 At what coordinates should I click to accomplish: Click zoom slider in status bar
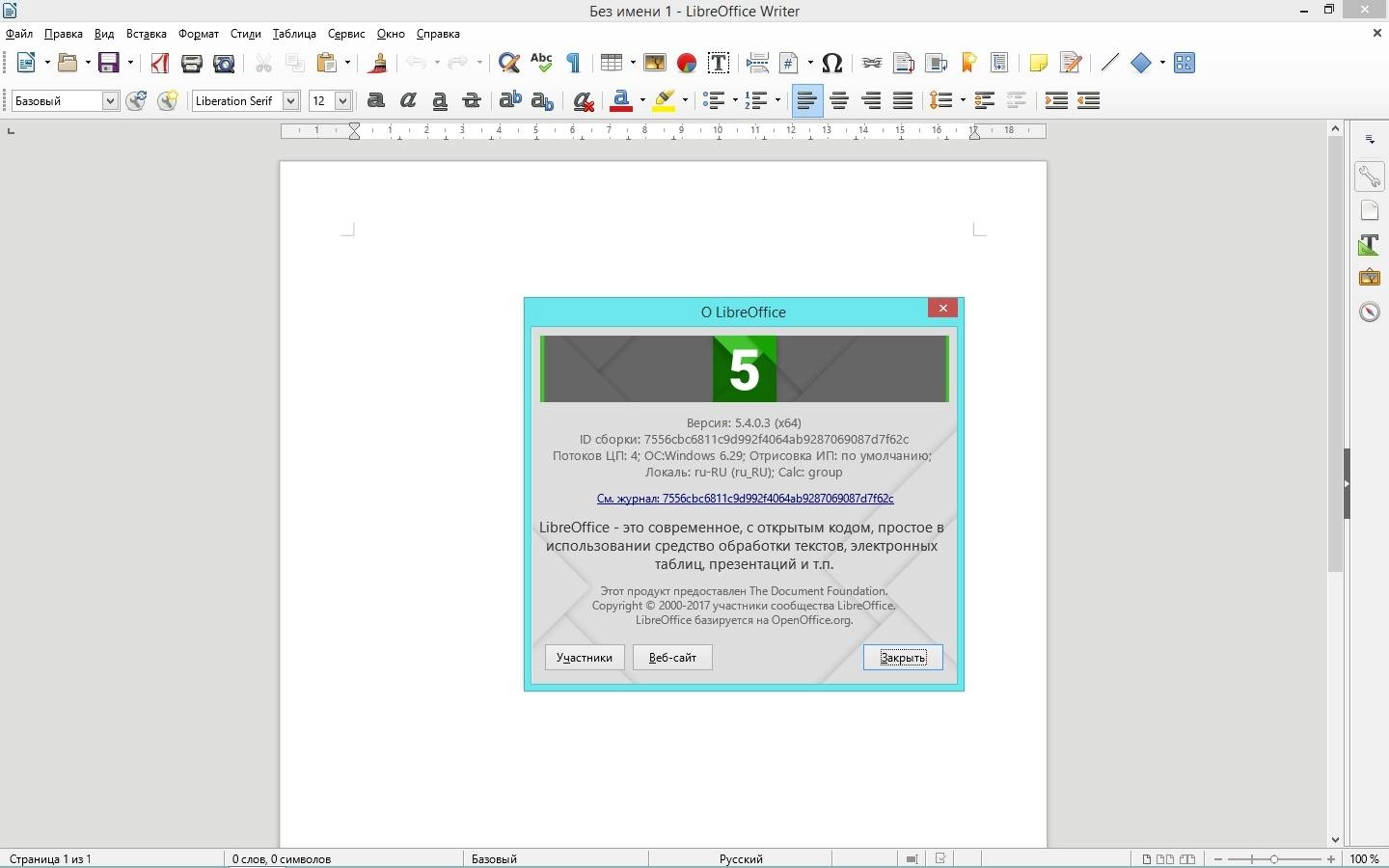[x=1274, y=858]
